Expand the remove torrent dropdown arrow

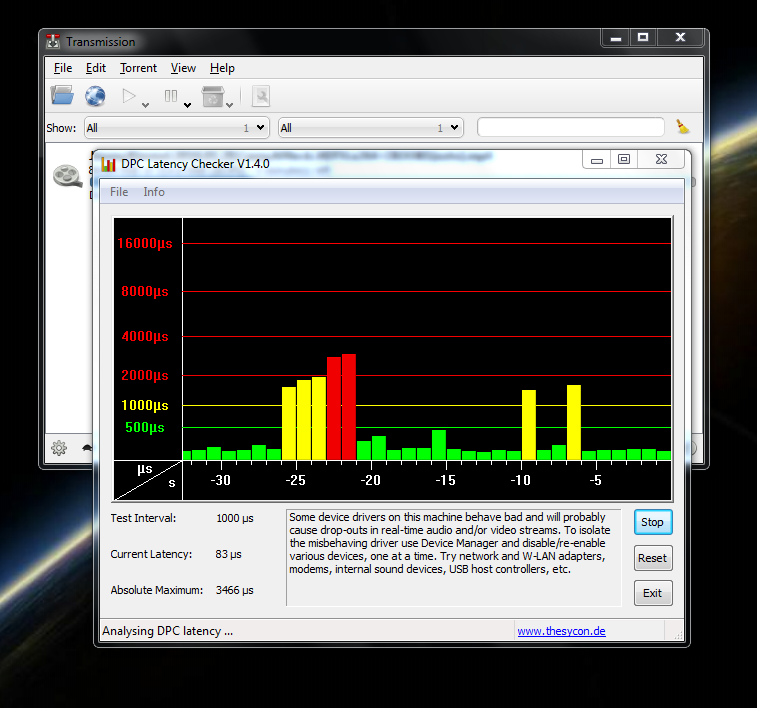(229, 105)
